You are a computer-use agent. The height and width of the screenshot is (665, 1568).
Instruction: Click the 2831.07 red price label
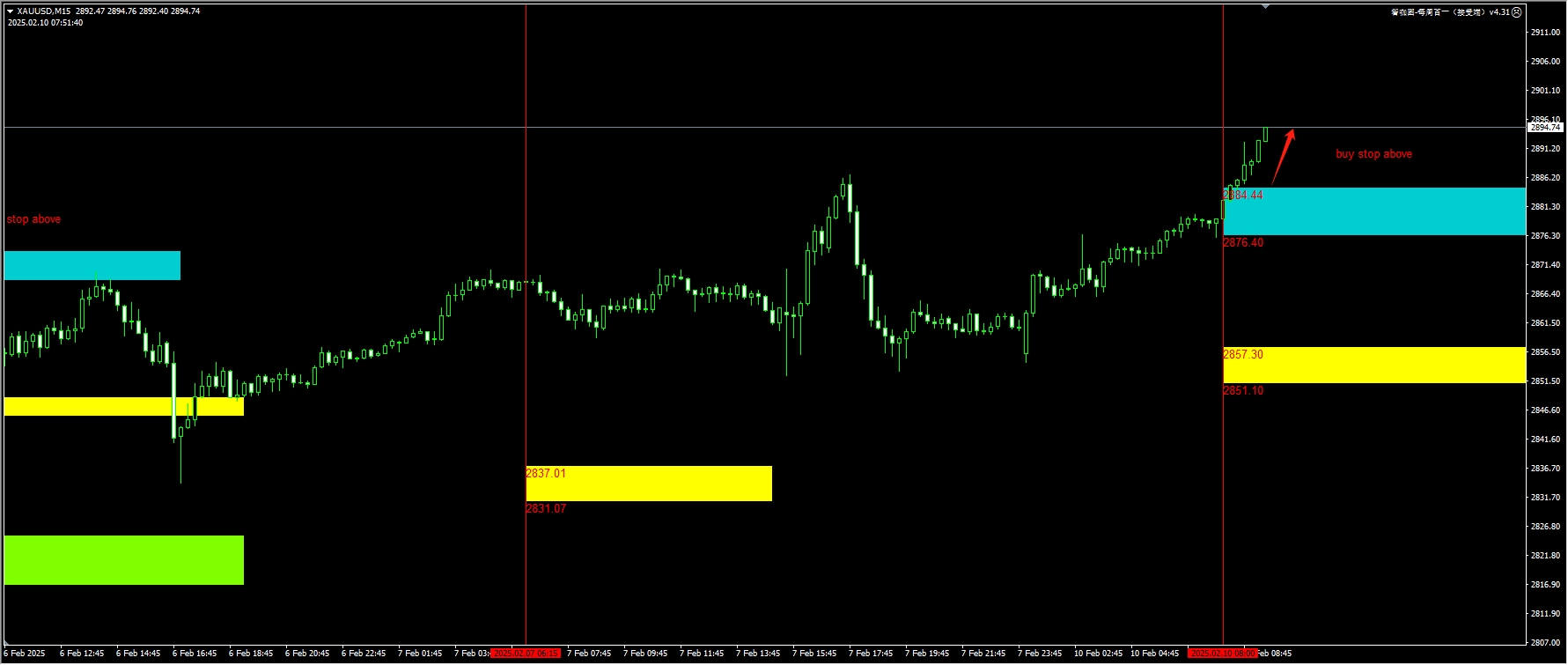click(x=546, y=509)
